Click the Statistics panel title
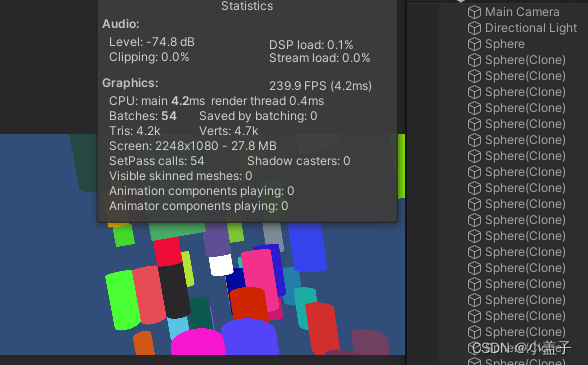This screenshot has height=365, width=588. point(247,6)
